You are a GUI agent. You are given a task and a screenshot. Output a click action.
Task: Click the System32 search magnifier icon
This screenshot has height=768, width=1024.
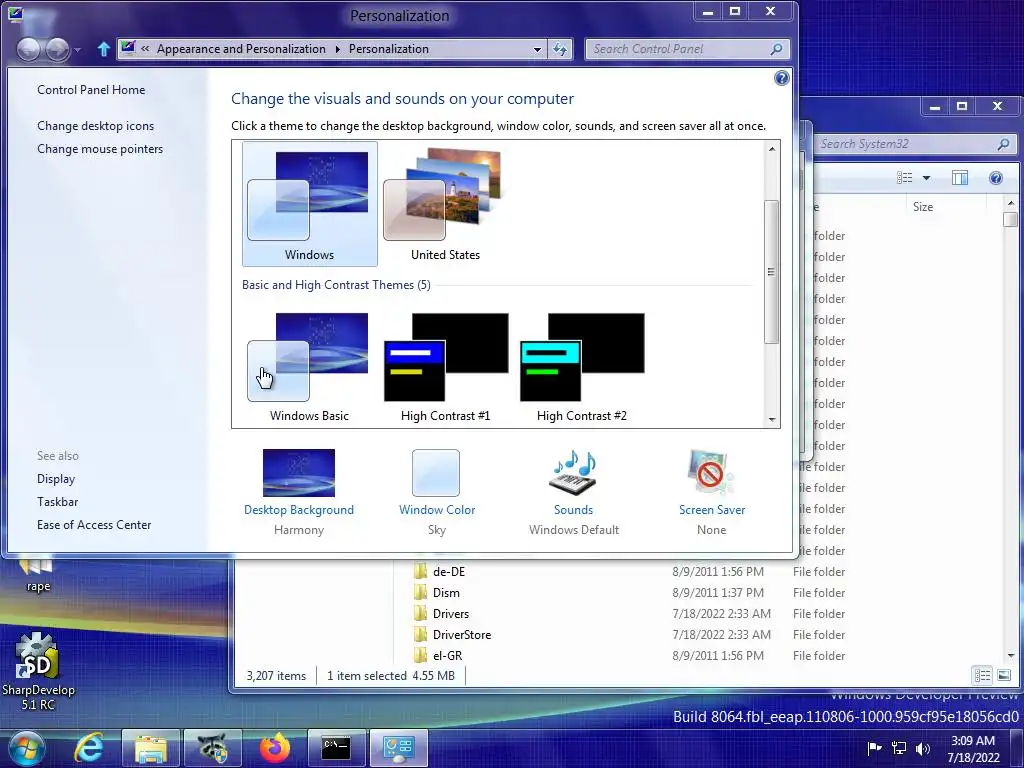point(1003,144)
